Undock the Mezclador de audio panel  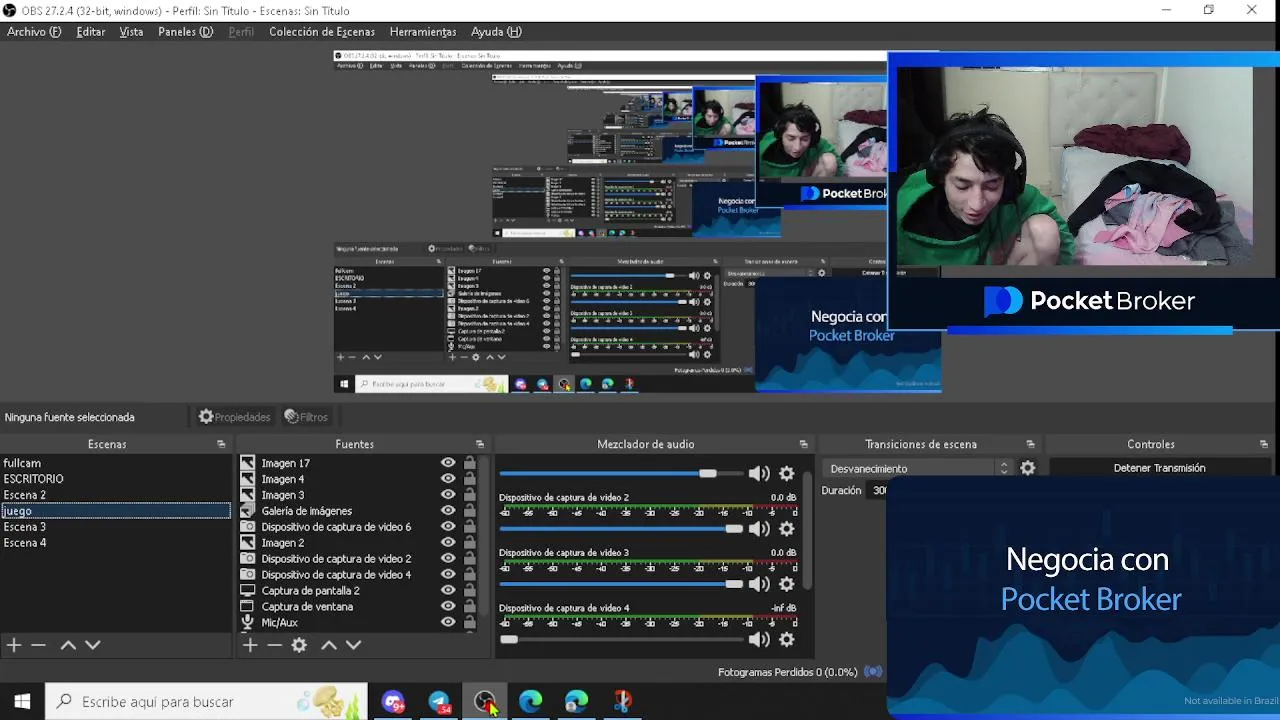(x=803, y=444)
